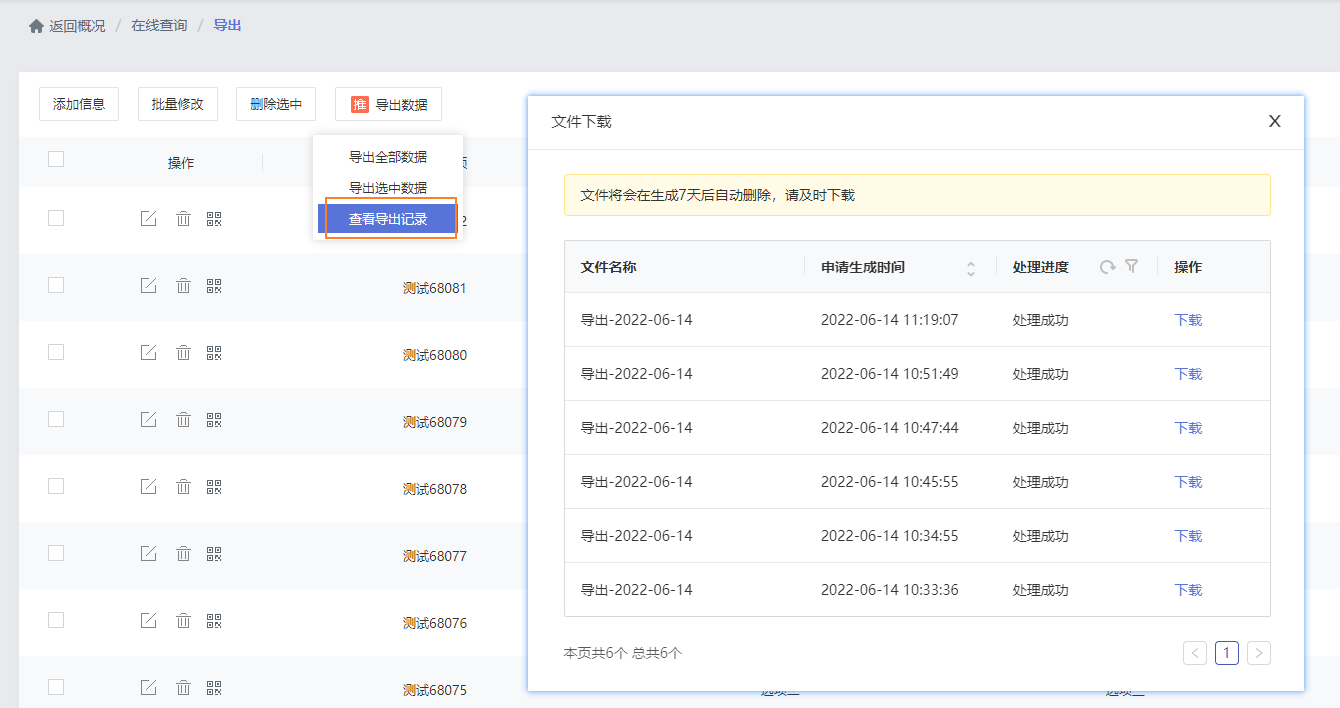Show QR code for 测试68078

[x=214, y=487]
